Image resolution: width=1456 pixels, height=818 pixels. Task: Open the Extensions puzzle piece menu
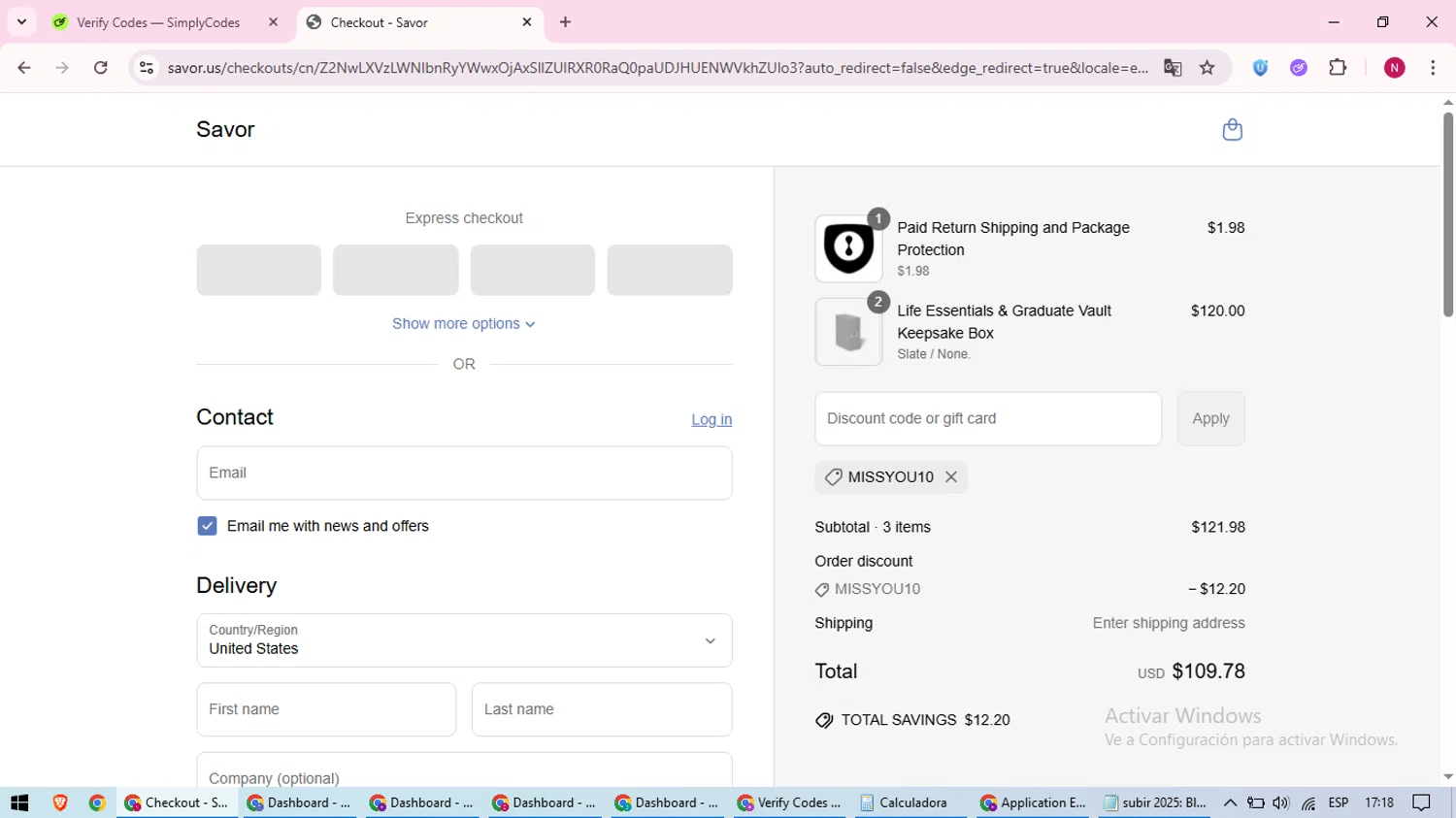coord(1338,68)
